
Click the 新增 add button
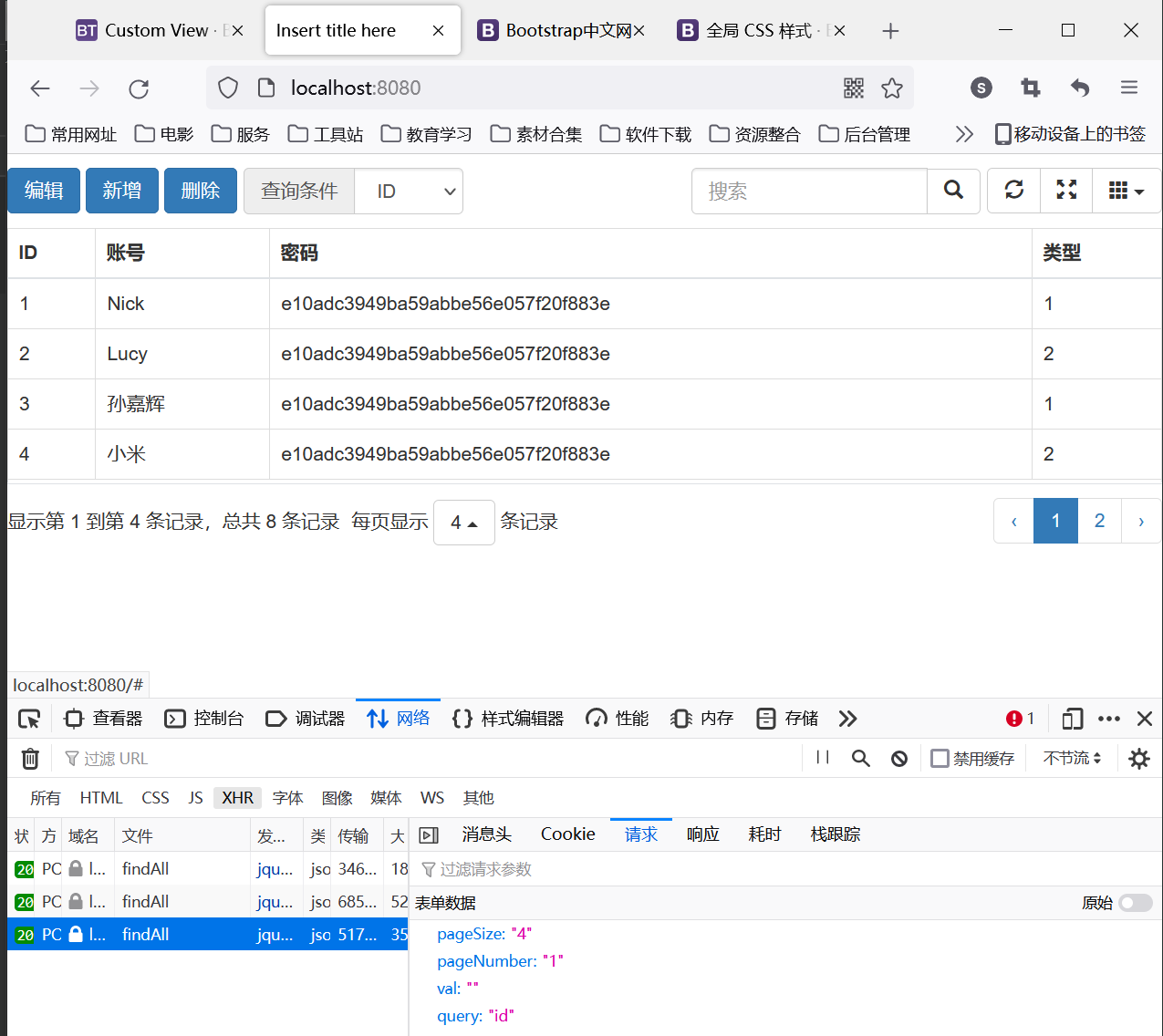point(122,191)
